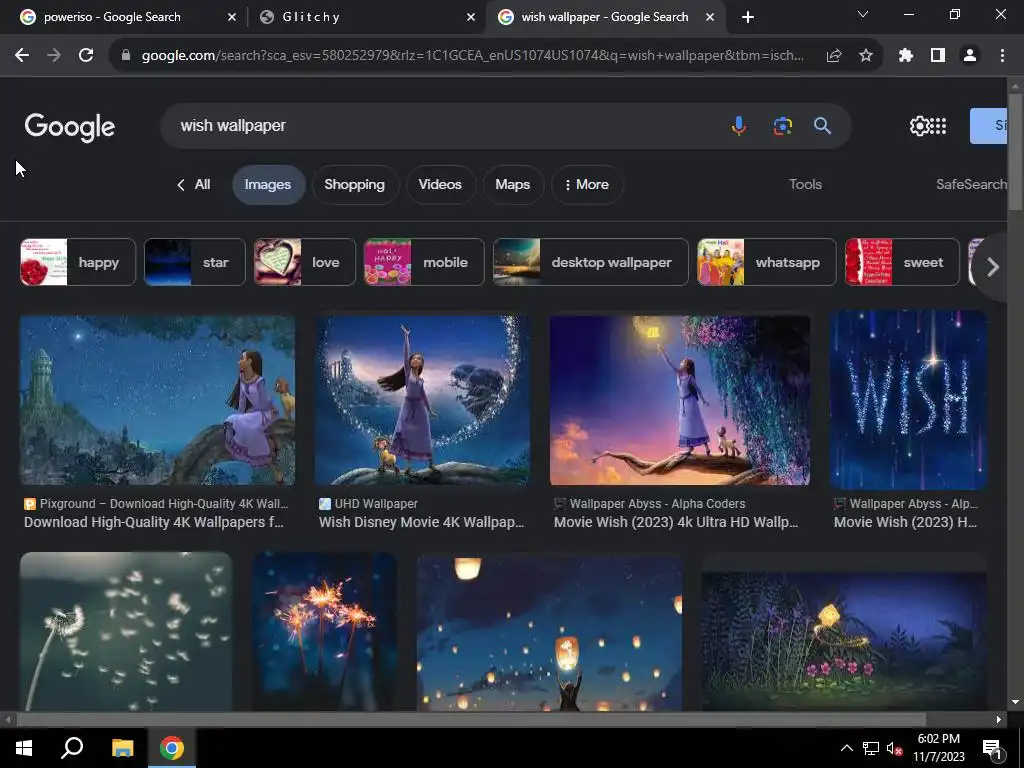Close the 'poweriso - Google Search' tab

(x=232, y=17)
